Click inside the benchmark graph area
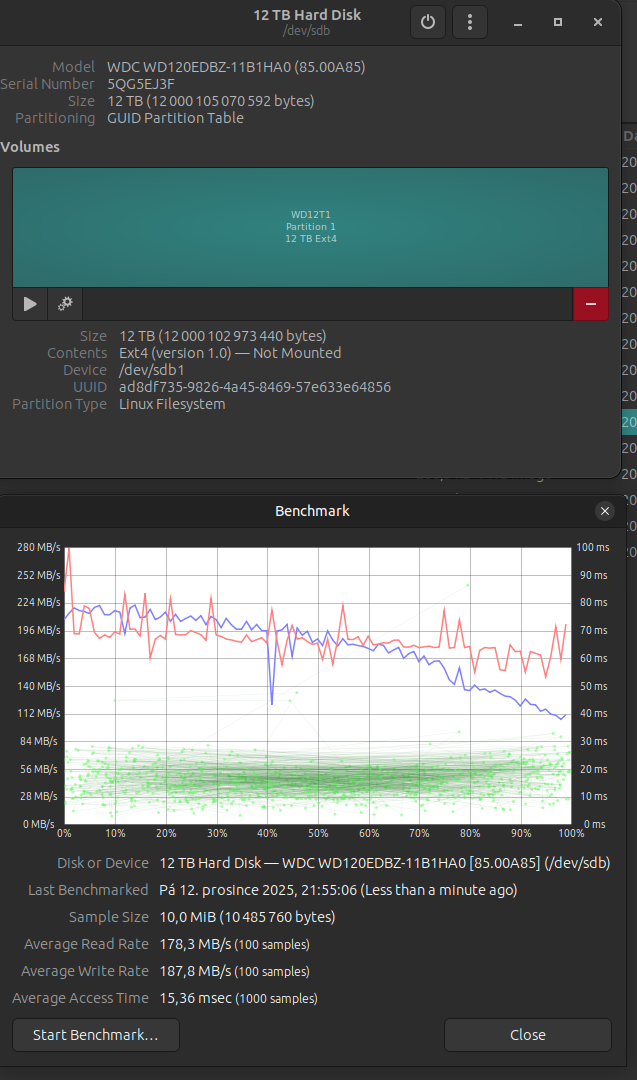 (318, 685)
